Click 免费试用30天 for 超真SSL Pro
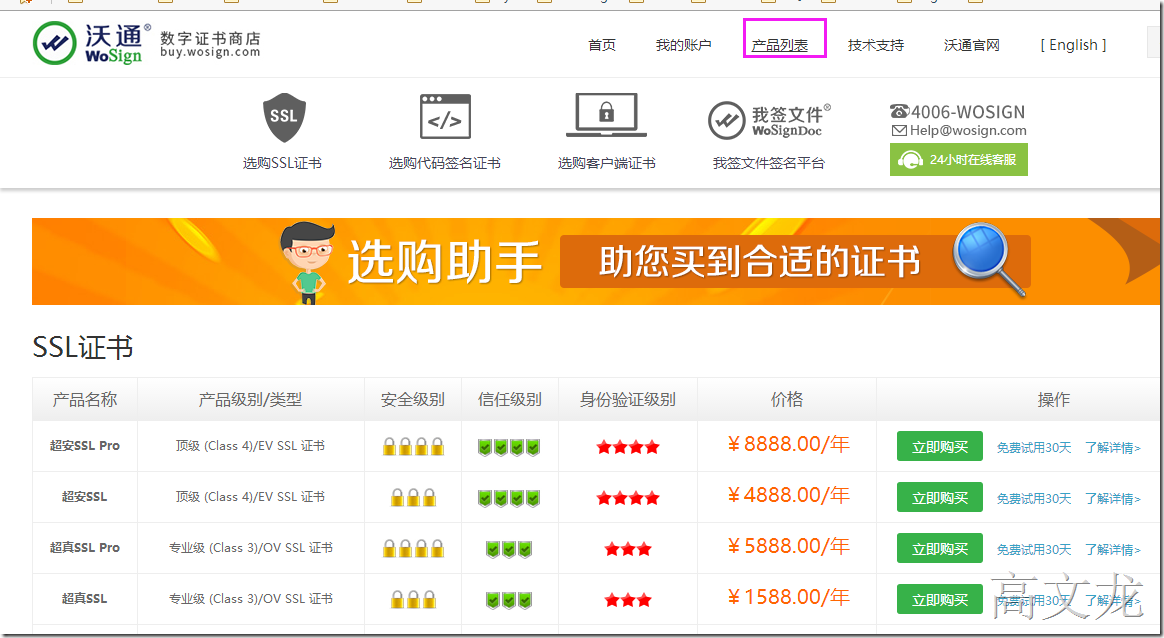 [1034, 550]
